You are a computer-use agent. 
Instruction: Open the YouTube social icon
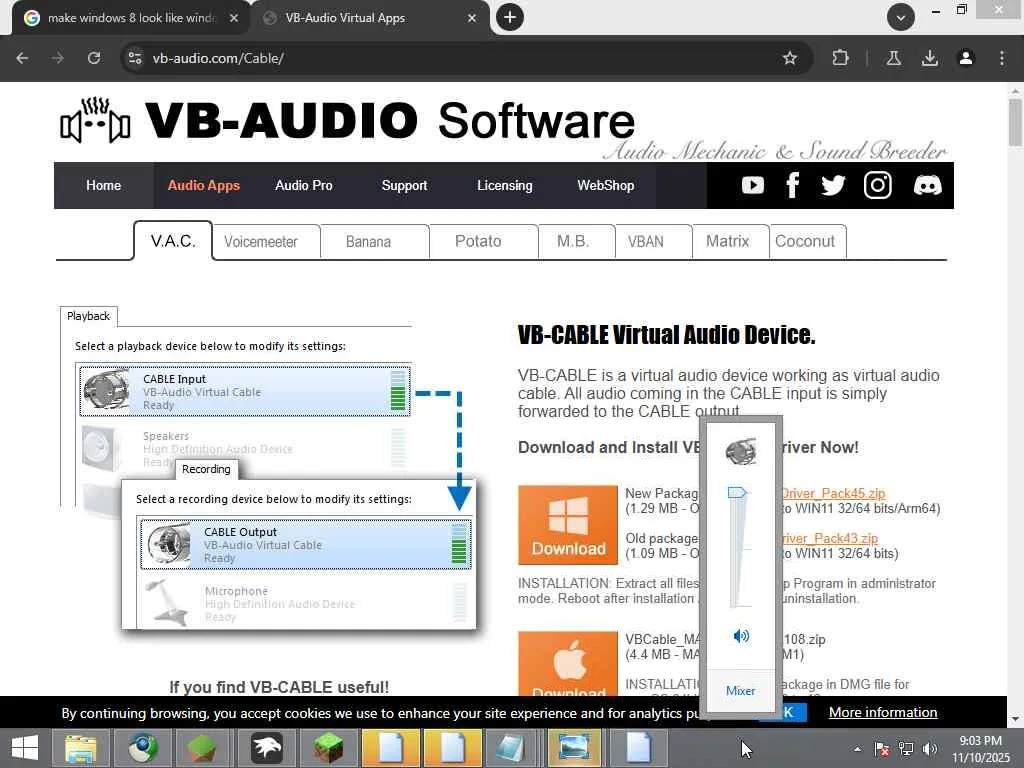(752, 185)
